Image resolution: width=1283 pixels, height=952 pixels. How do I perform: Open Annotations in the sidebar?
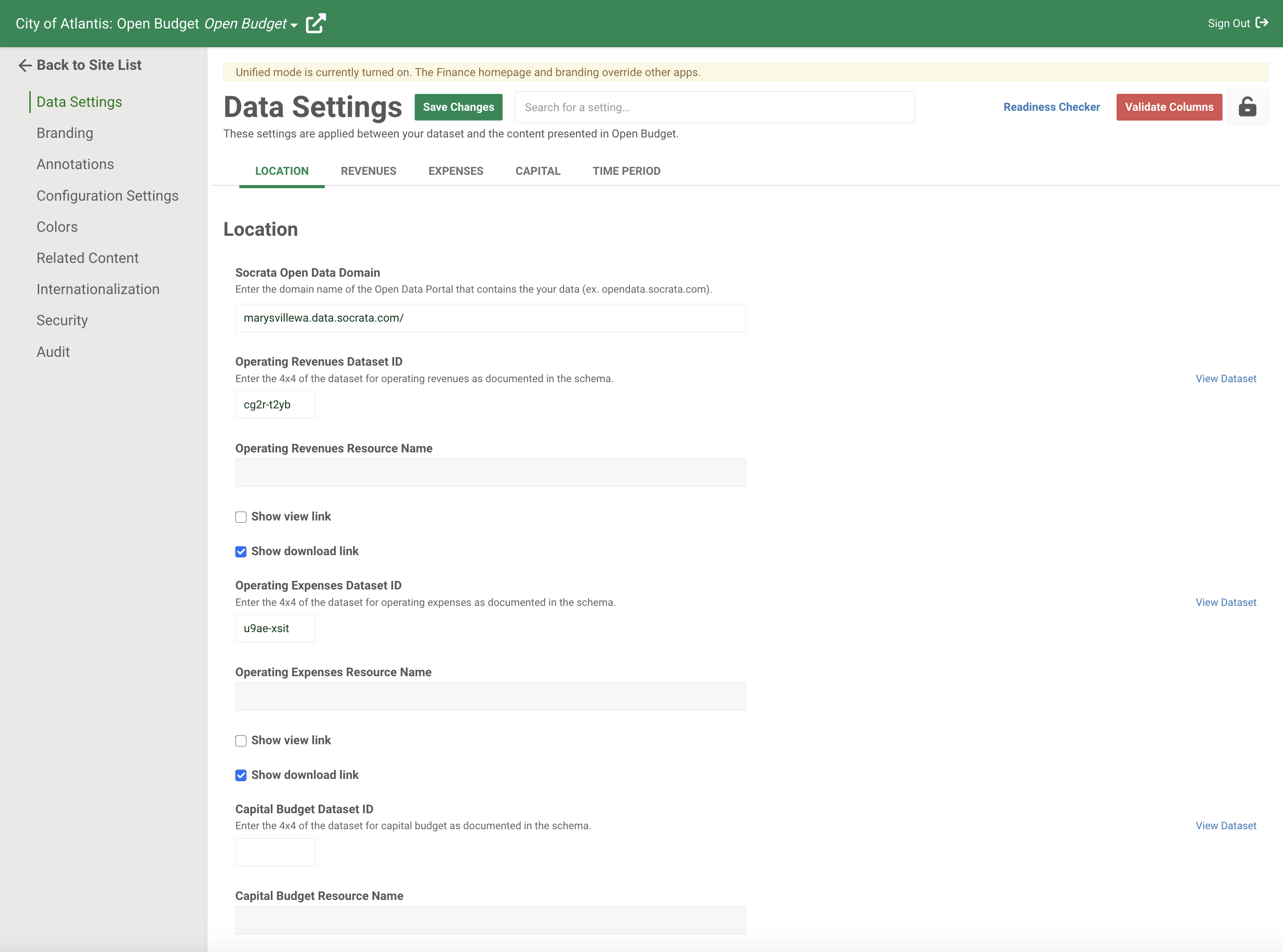tap(76, 164)
